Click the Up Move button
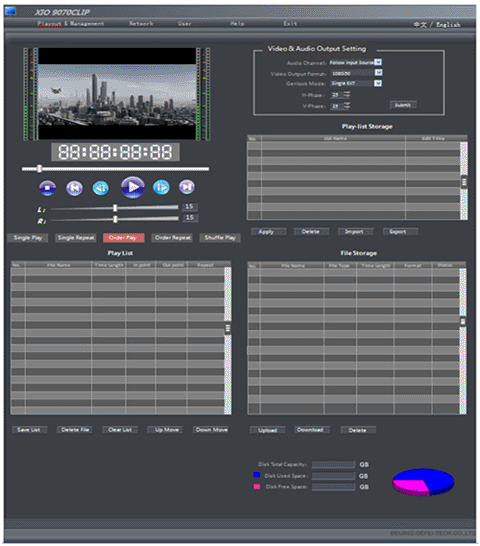The image size is (480, 546). (x=165, y=430)
